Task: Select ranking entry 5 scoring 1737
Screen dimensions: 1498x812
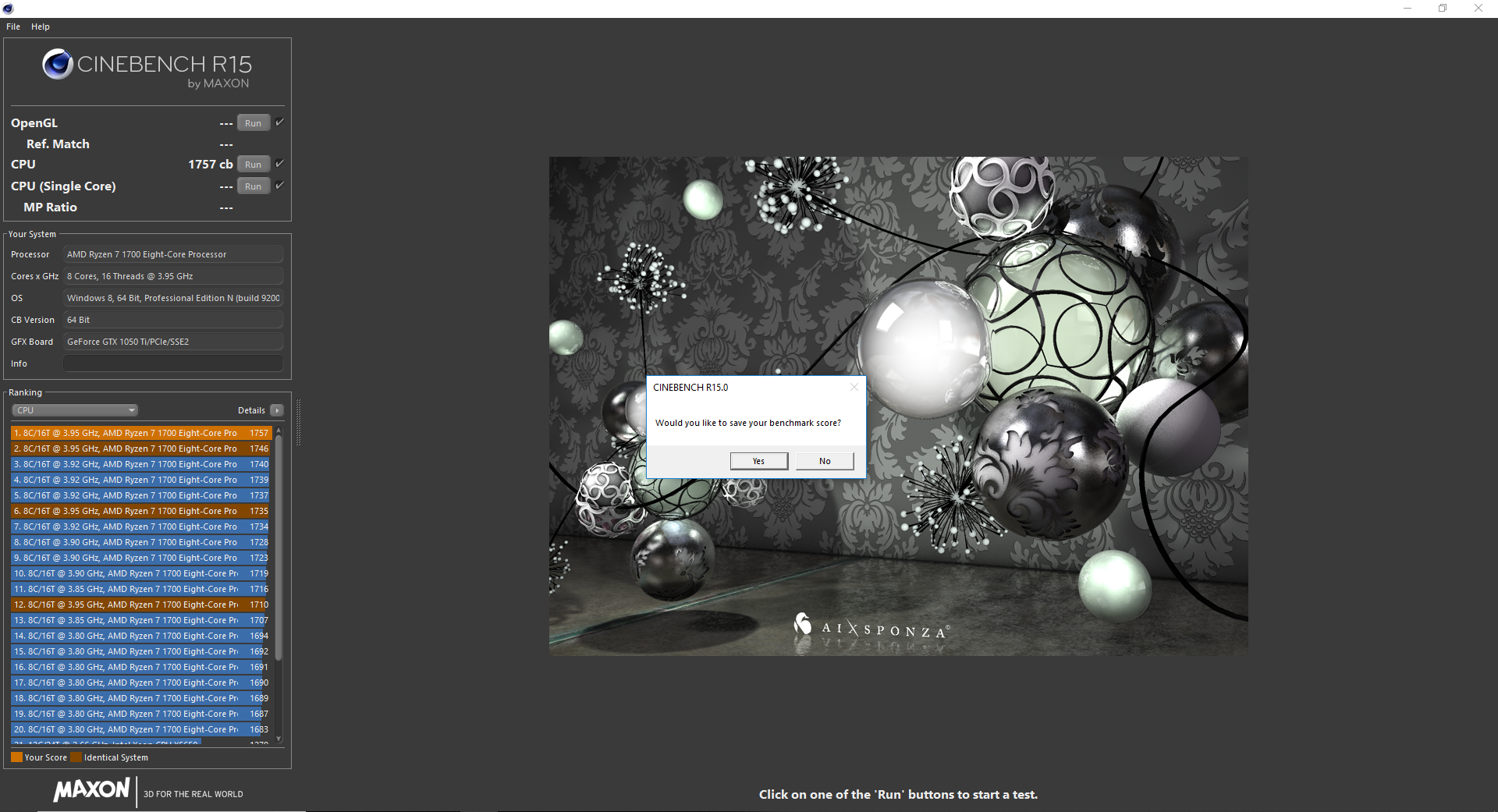Action: pos(140,495)
